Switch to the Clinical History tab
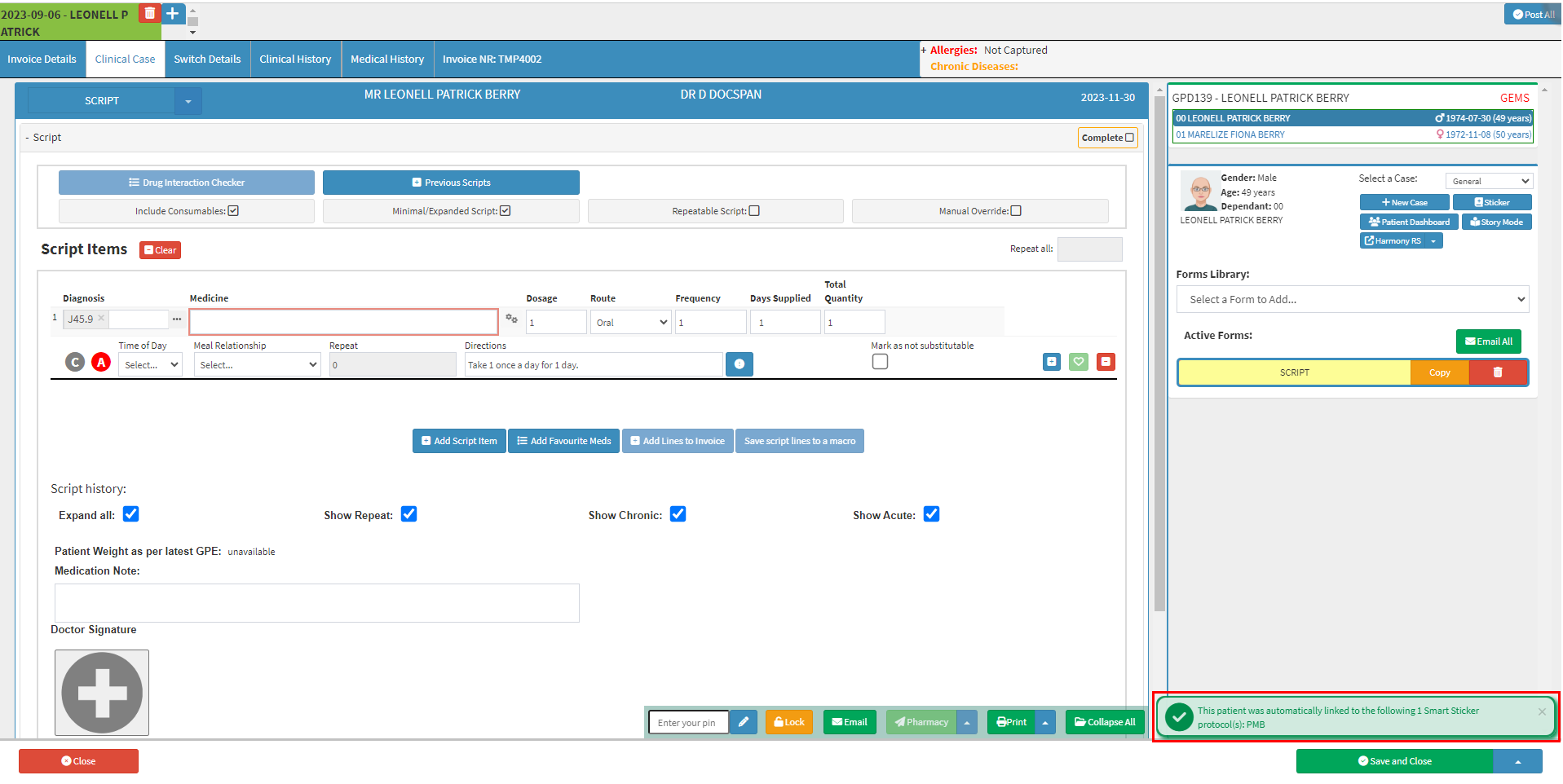Image resolution: width=1563 pixels, height=784 pixels. [295, 59]
